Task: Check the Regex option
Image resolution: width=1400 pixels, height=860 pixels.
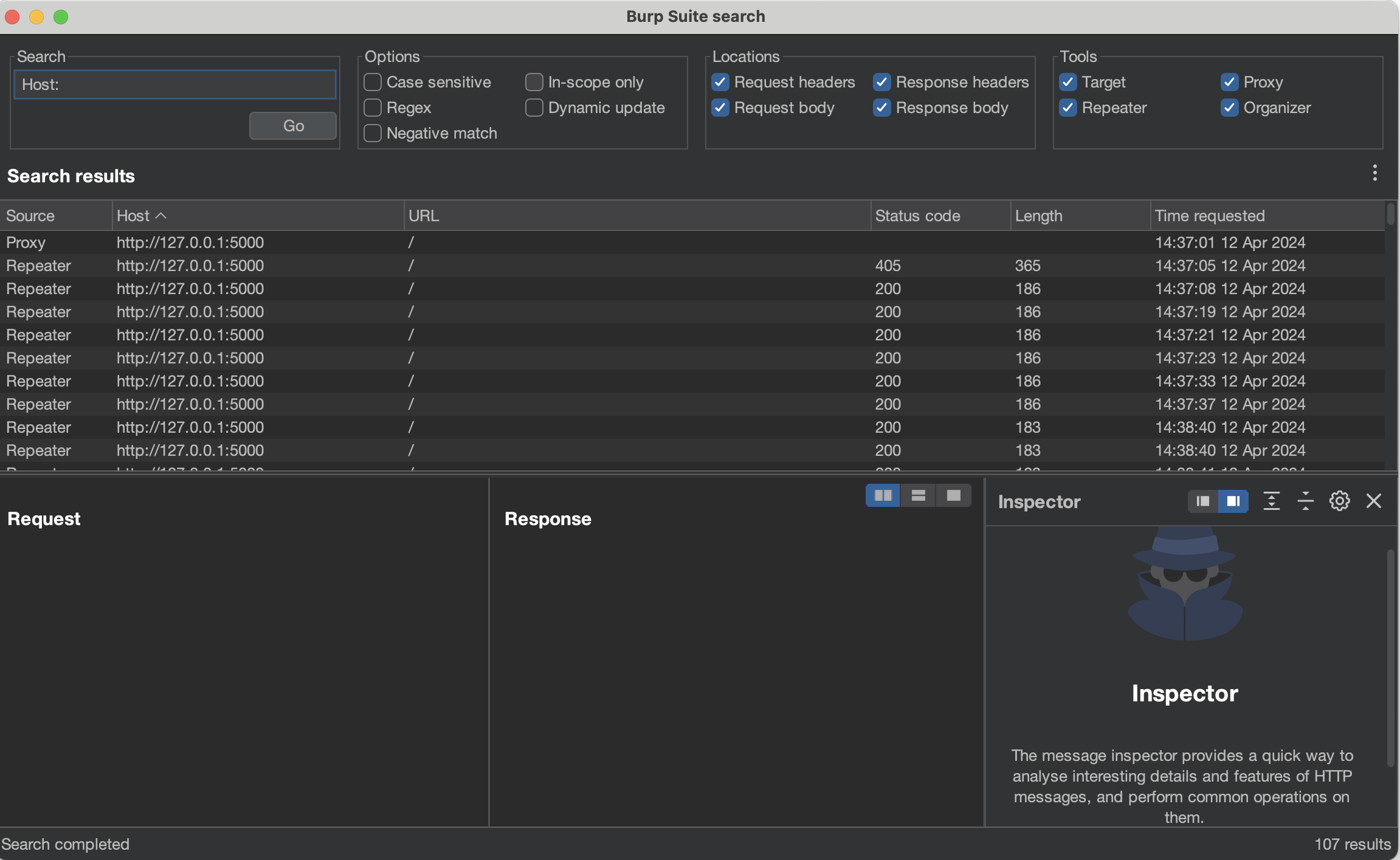Action: pyautogui.click(x=373, y=108)
